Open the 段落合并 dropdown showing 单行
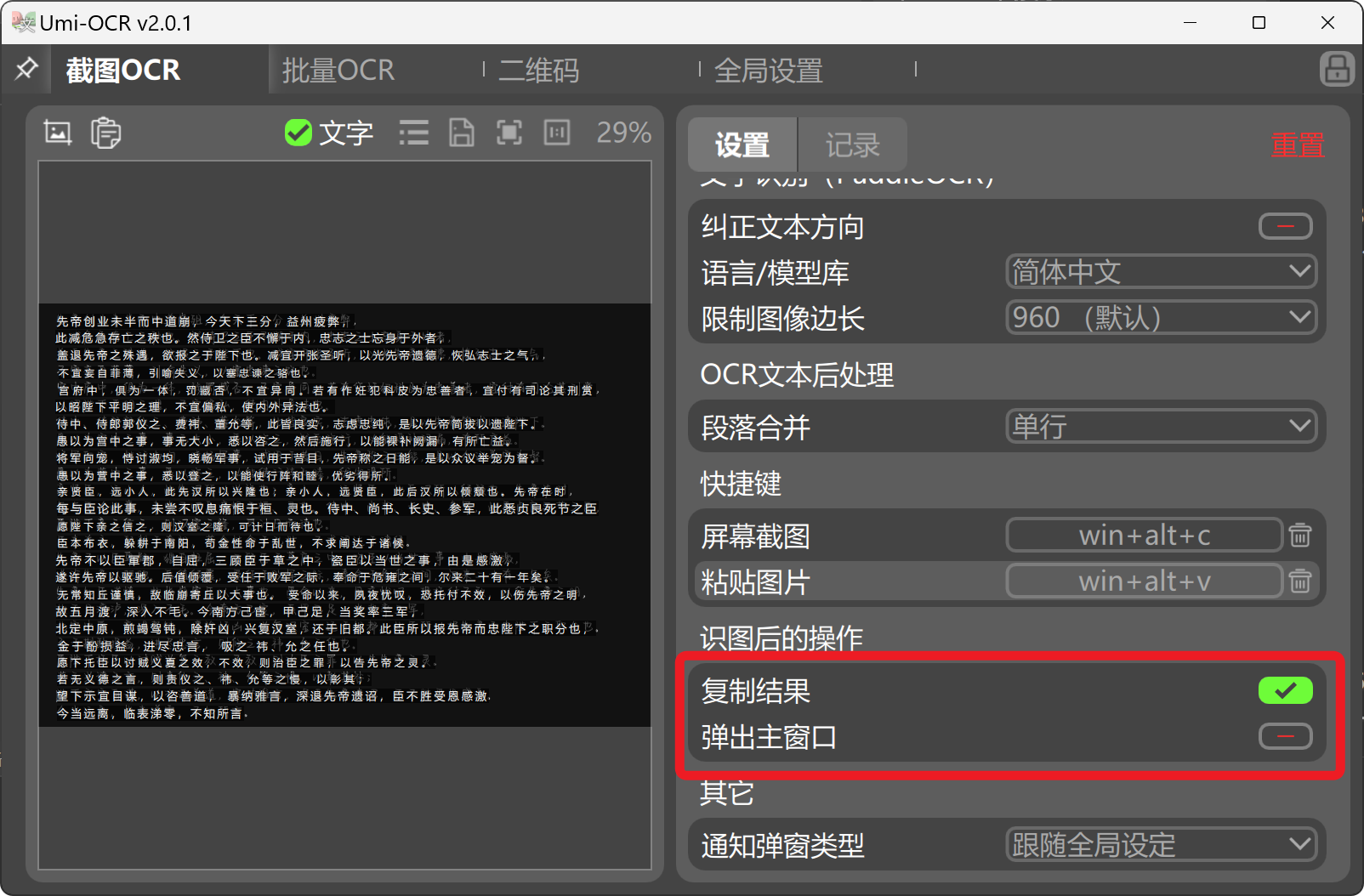Screen dimensions: 1364x896 coord(1162,426)
